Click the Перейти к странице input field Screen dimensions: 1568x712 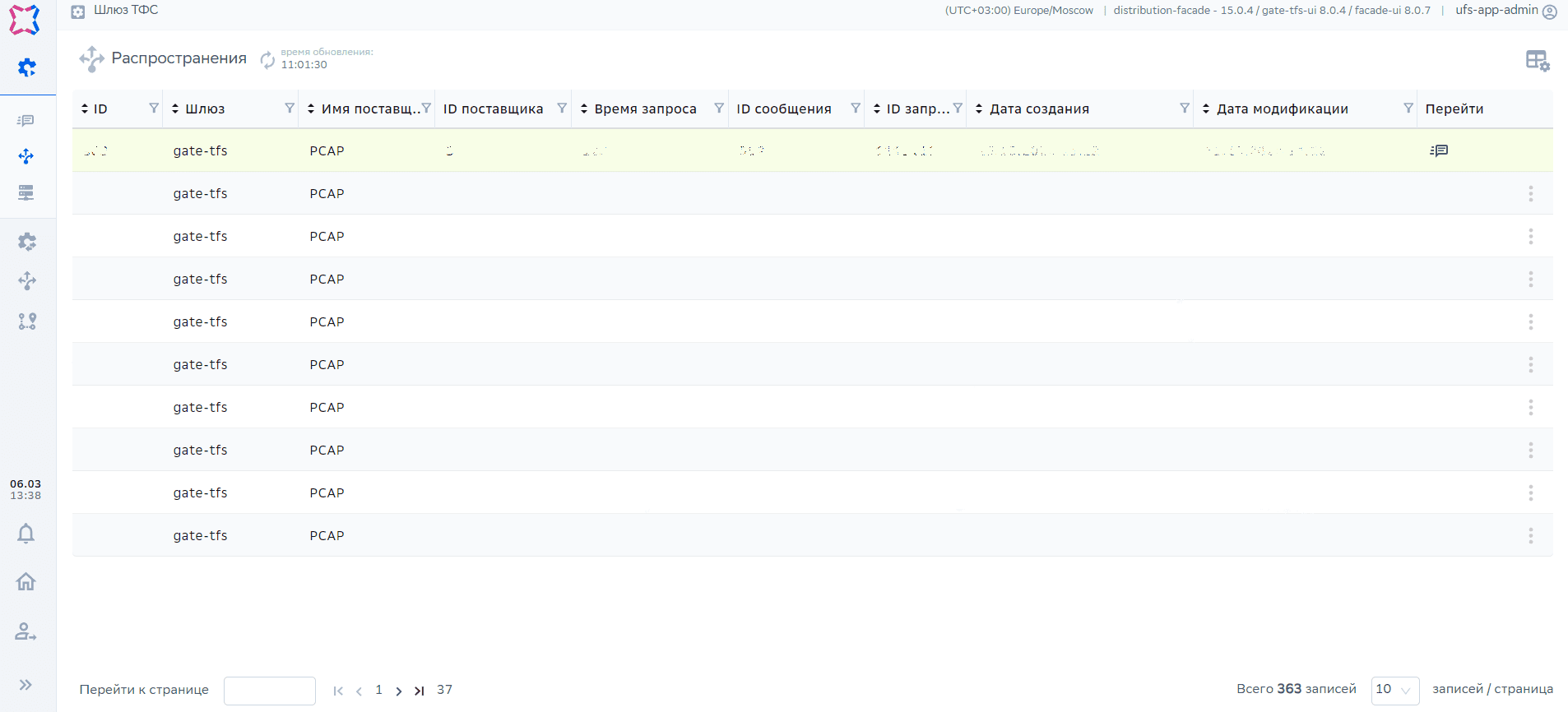pyautogui.click(x=270, y=691)
